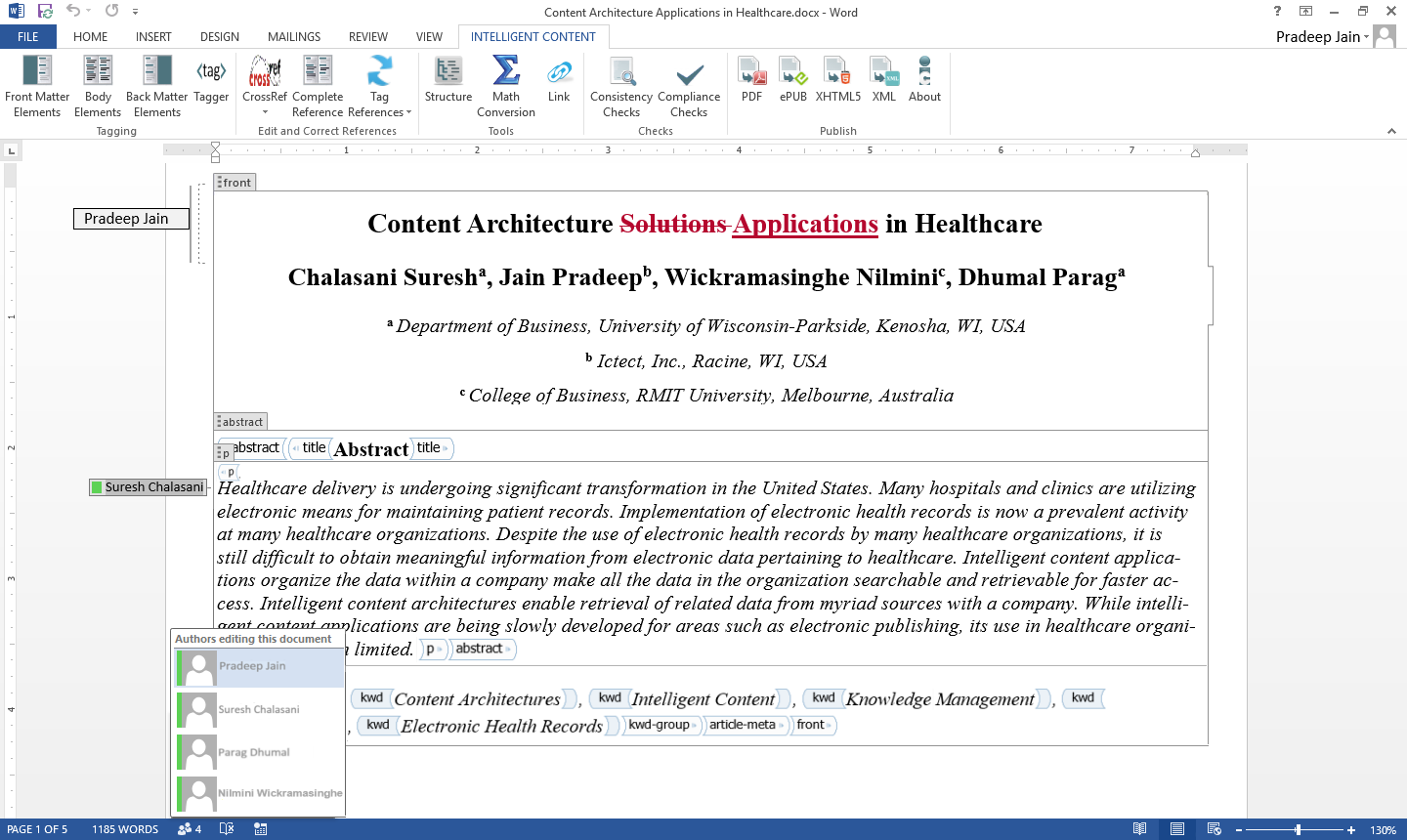Image resolution: width=1407 pixels, height=840 pixels.
Task: Publish document as XHTML5
Action: click(x=838, y=80)
